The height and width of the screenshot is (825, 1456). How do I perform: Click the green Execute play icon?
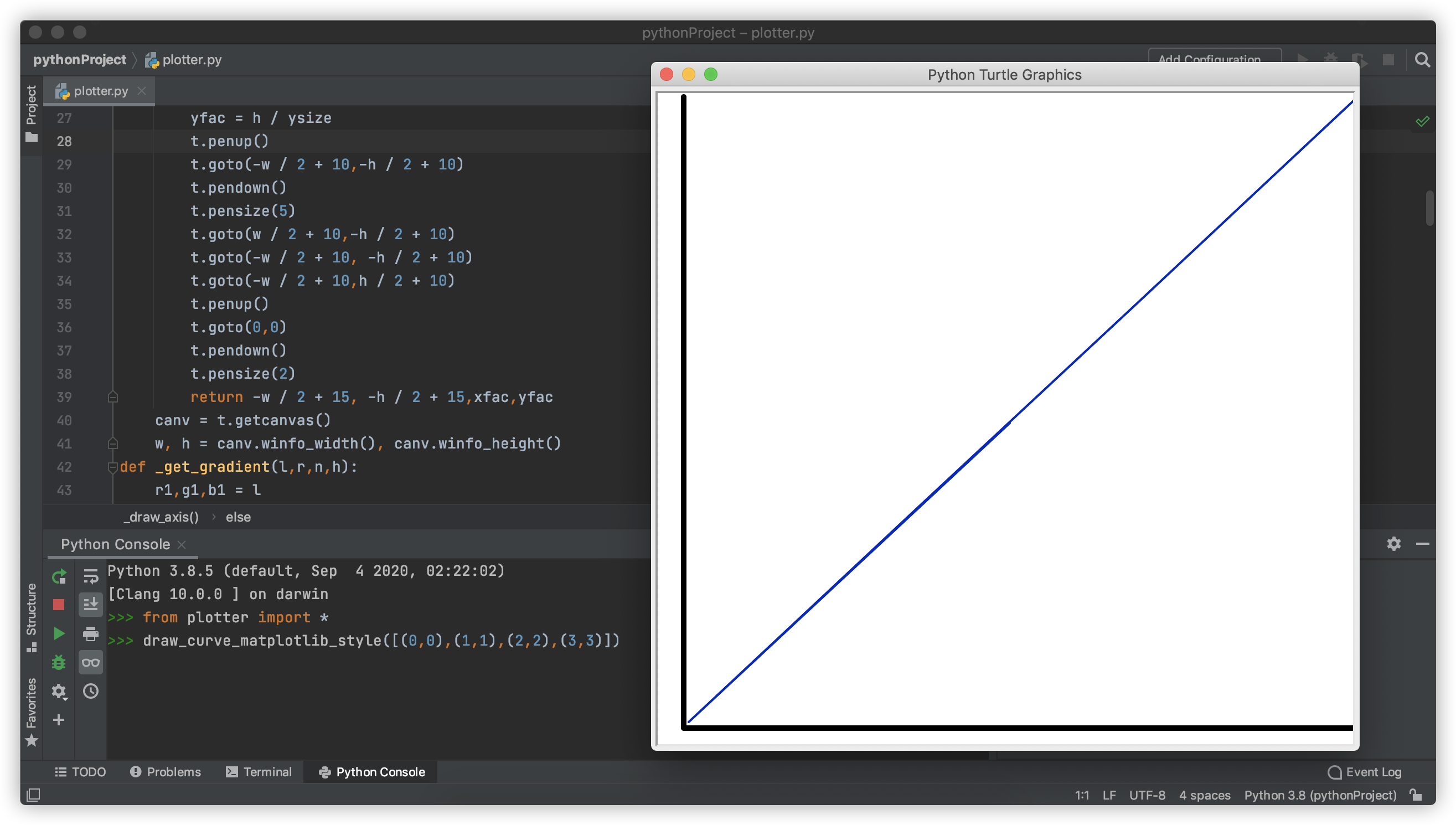tap(59, 633)
